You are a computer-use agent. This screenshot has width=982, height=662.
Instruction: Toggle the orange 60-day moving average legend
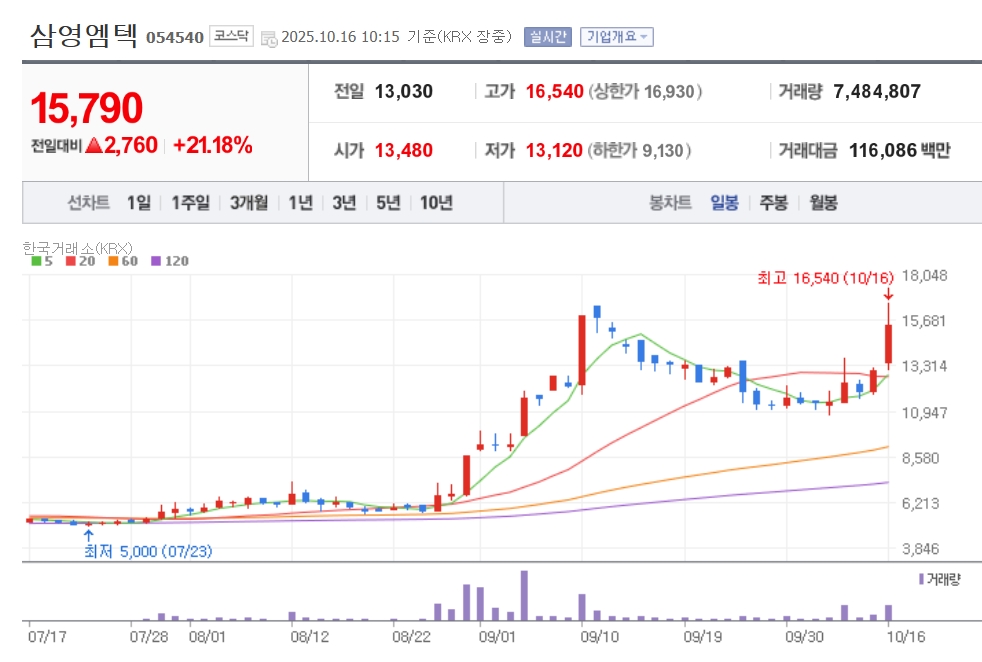[121, 261]
